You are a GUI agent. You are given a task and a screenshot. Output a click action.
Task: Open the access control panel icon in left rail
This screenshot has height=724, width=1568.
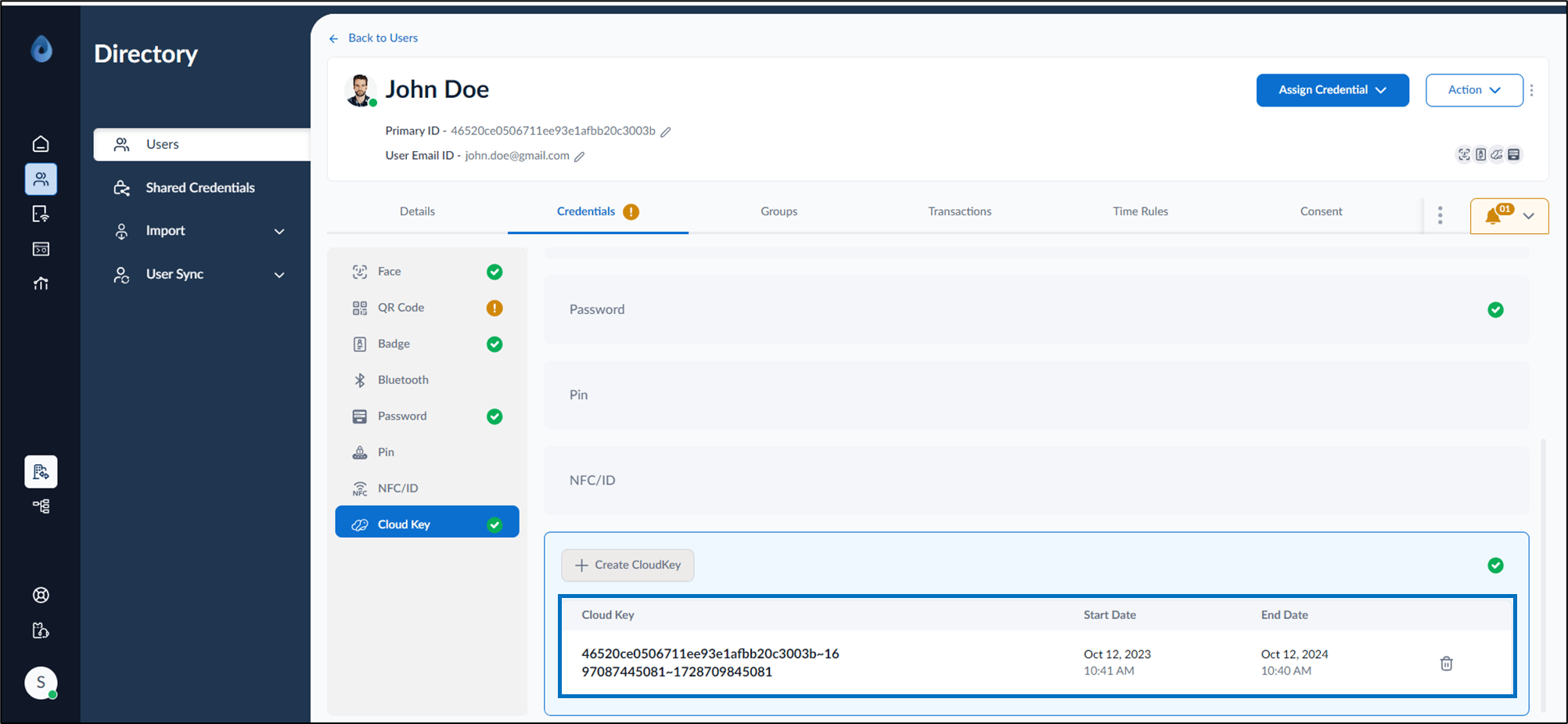coord(41,249)
